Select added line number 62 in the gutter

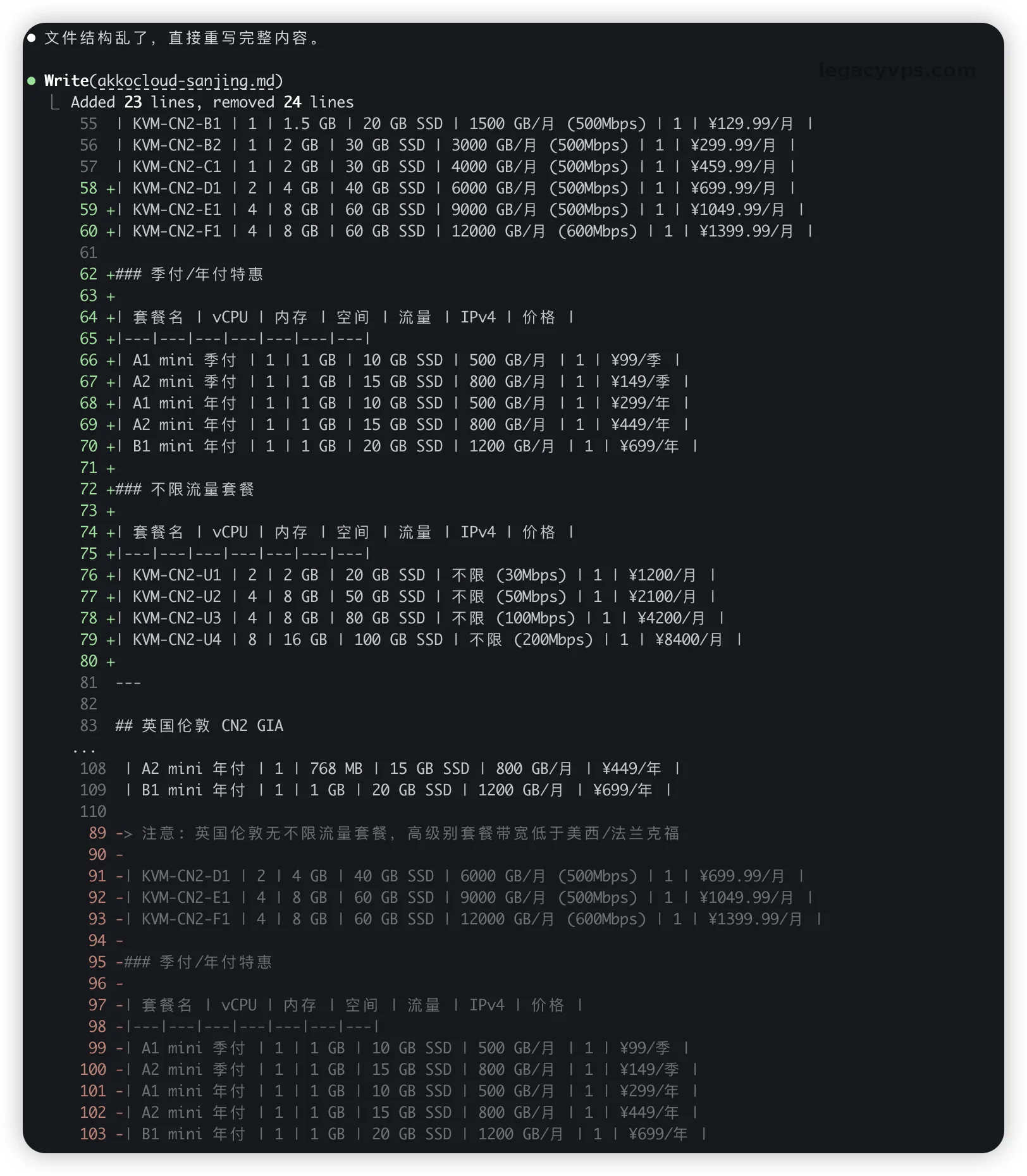[x=89, y=274]
